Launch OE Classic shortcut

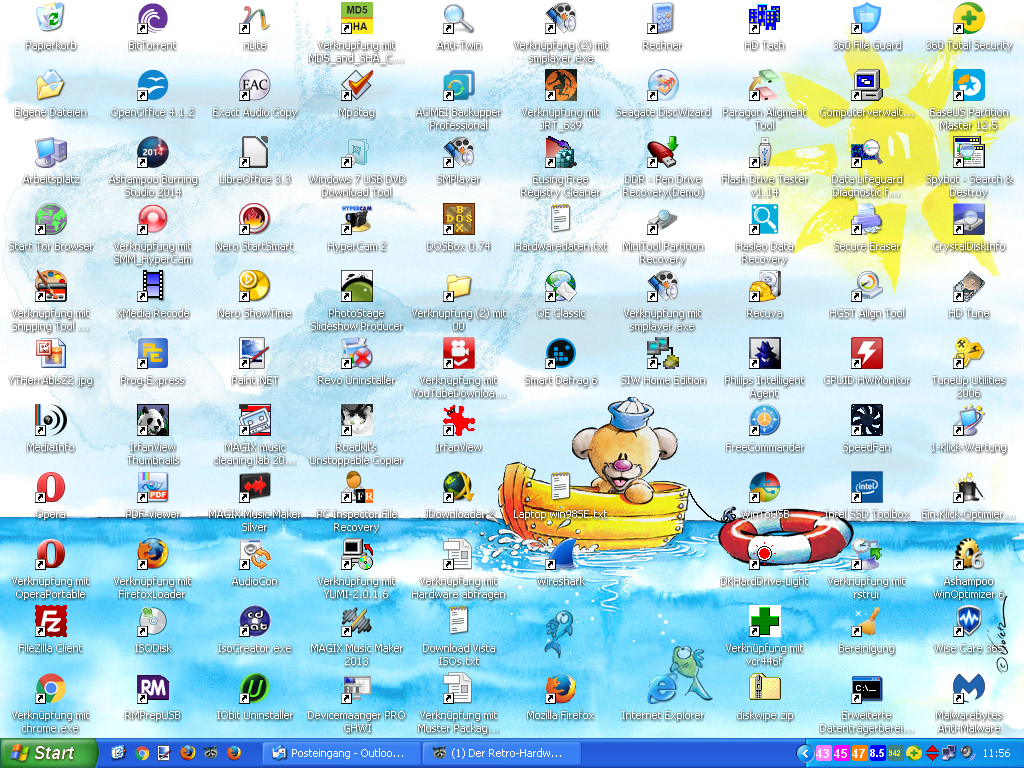click(x=560, y=287)
